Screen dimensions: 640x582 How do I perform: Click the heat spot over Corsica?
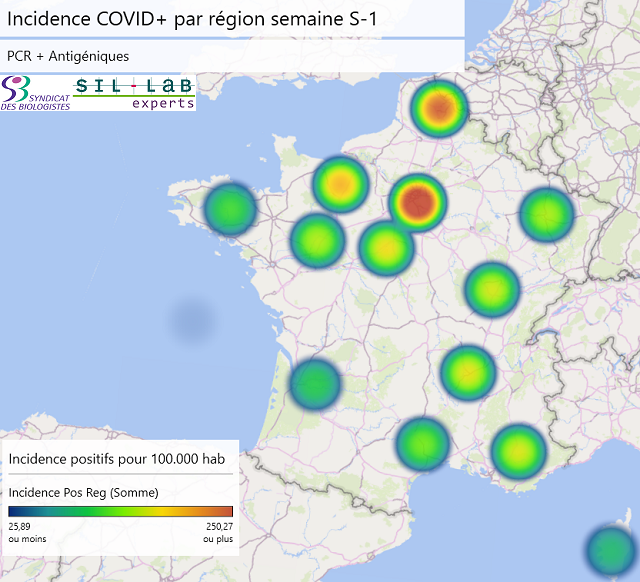pyautogui.click(x=611, y=551)
